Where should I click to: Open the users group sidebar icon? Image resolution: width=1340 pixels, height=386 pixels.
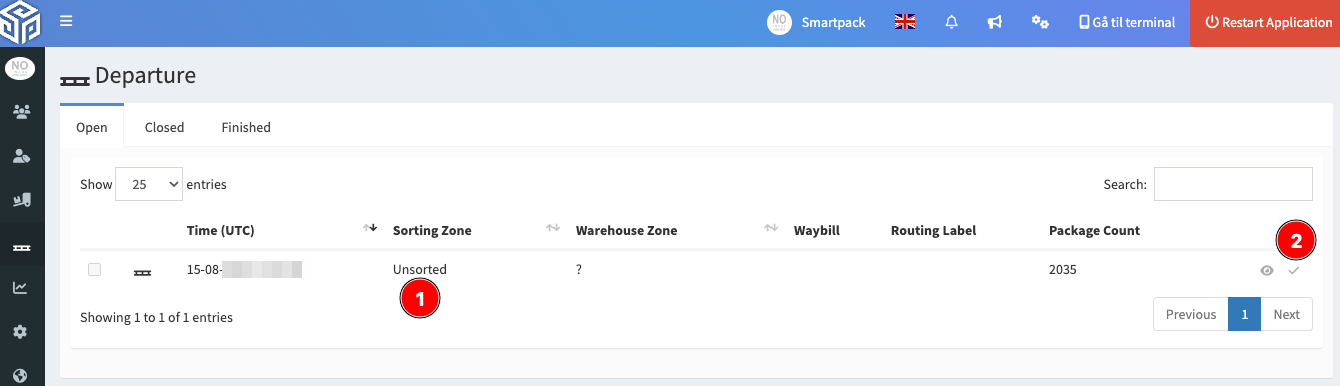click(21, 111)
